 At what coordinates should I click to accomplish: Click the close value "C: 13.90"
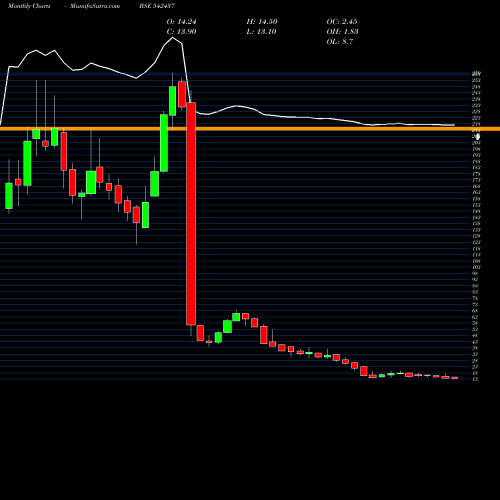(181, 32)
